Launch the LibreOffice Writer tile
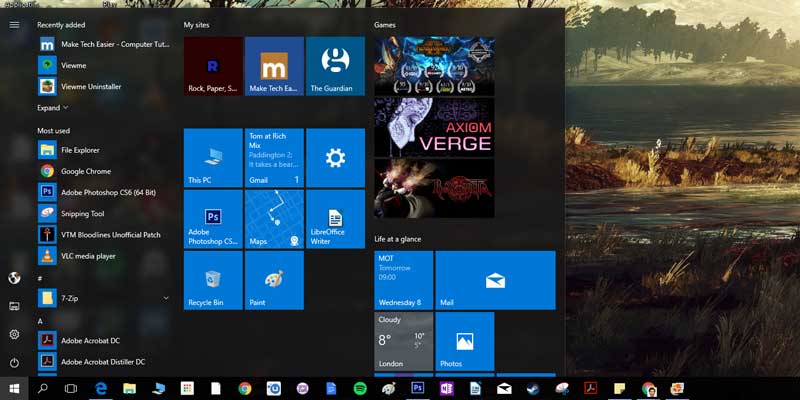The height and width of the screenshot is (400, 800). 335,219
